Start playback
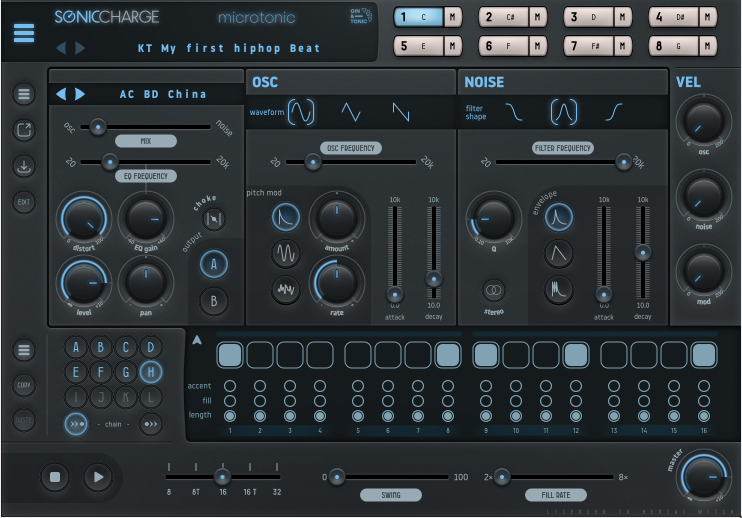742x518 pixels. (98, 477)
